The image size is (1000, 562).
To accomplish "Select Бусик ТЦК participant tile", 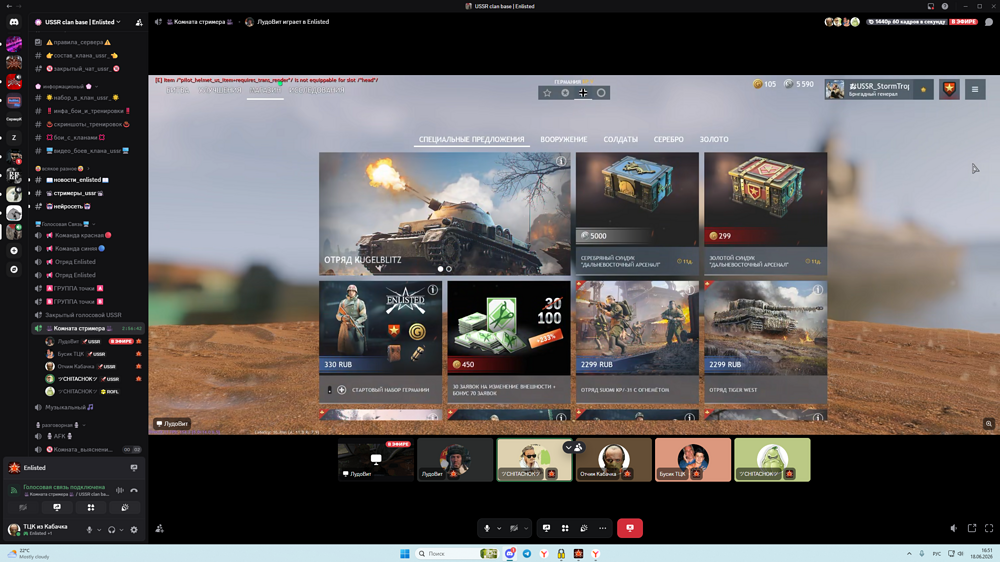I will [x=693, y=459].
